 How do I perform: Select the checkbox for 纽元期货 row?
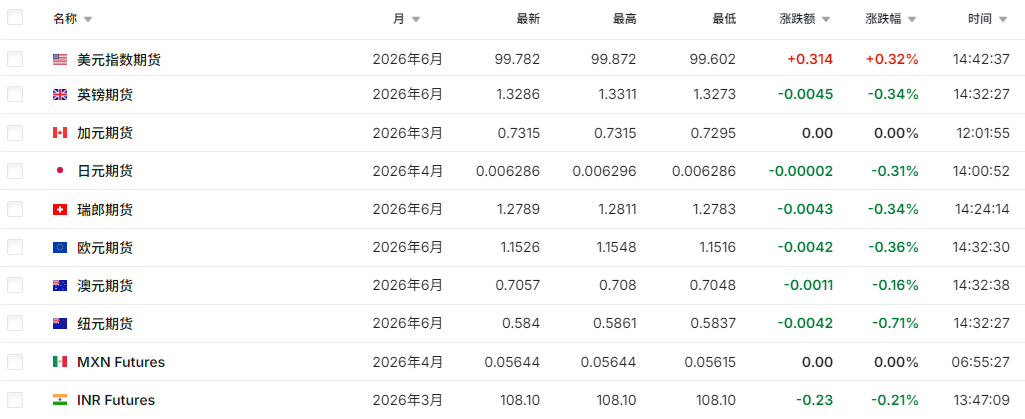pos(15,324)
